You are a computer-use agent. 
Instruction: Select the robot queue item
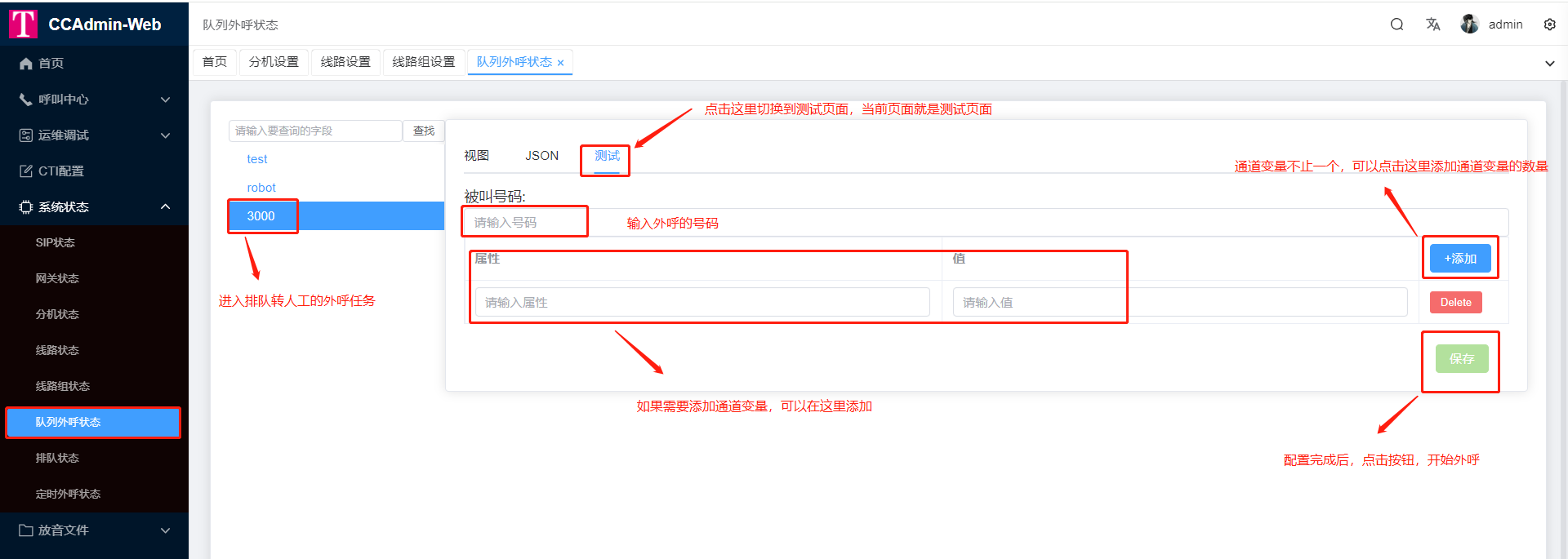pyautogui.click(x=261, y=188)
